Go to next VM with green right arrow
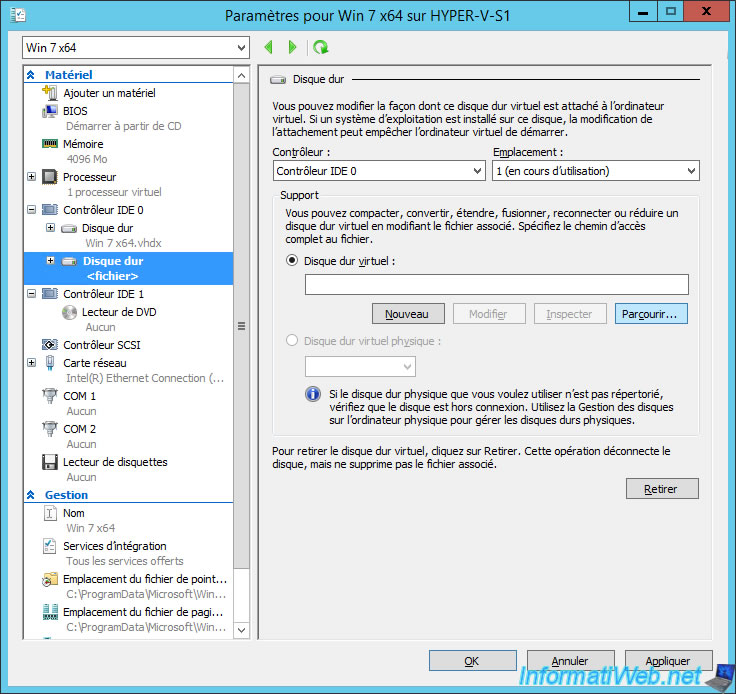The image size is (736, 694). [292, 47]
